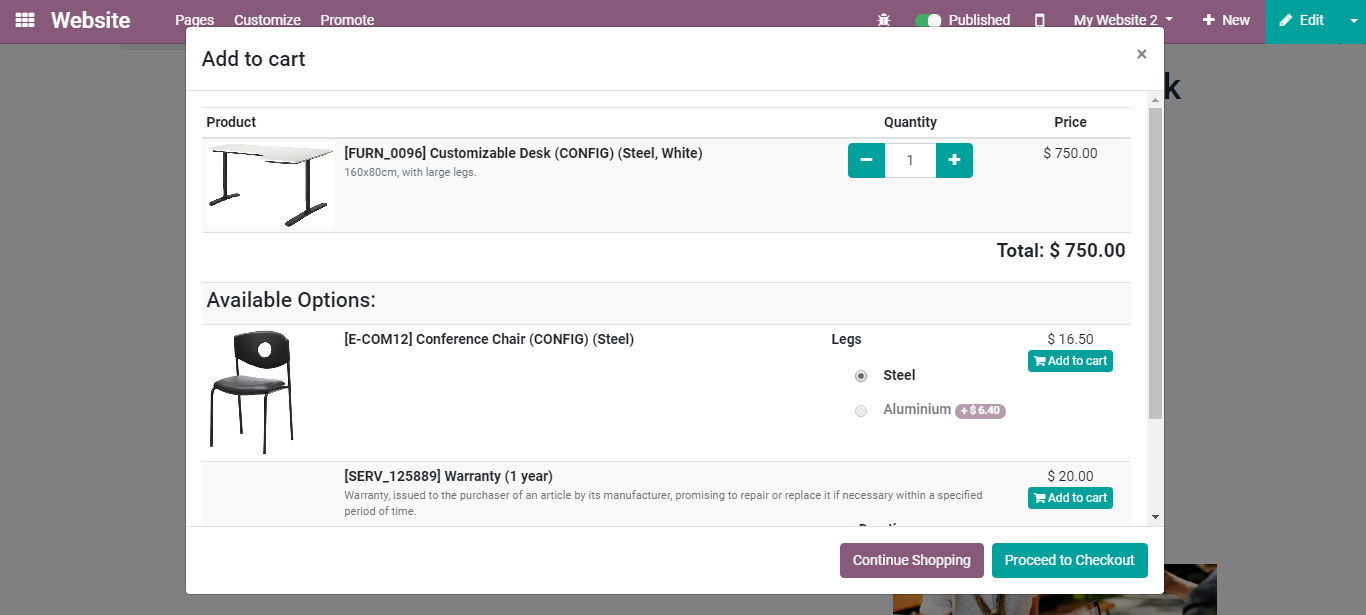The image size is (1366, 615).
Task: Click the dialog vertical scrollbar thumb
Action: click(x=1156, y=263)
